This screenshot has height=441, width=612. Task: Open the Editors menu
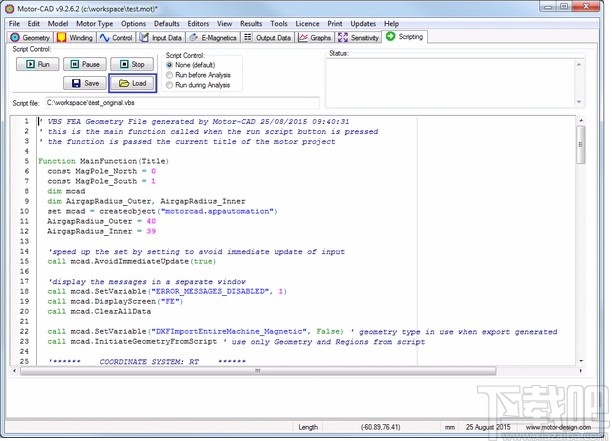pos(198,24)
